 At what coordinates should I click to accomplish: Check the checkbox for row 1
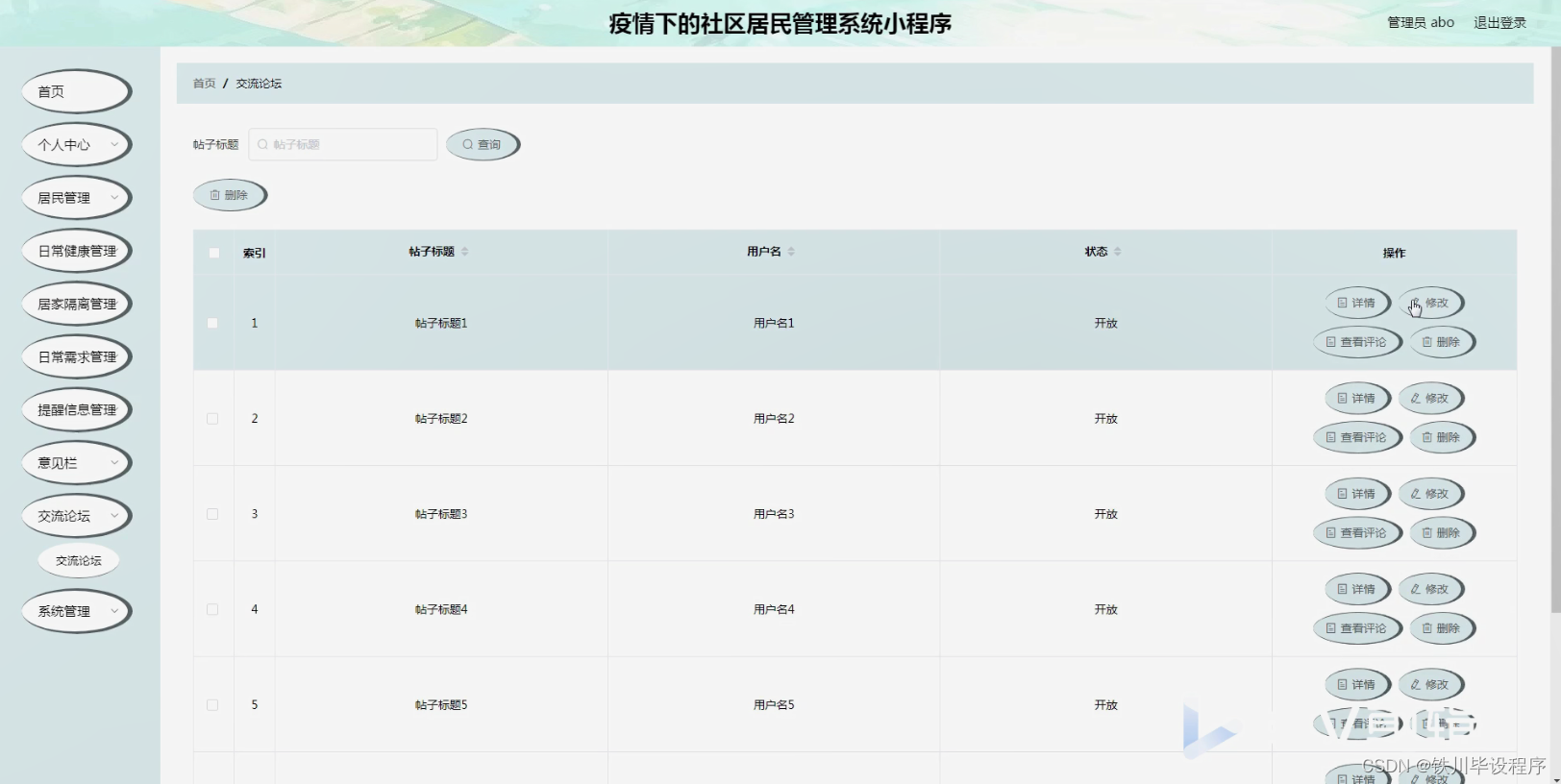tap(212, 323)
